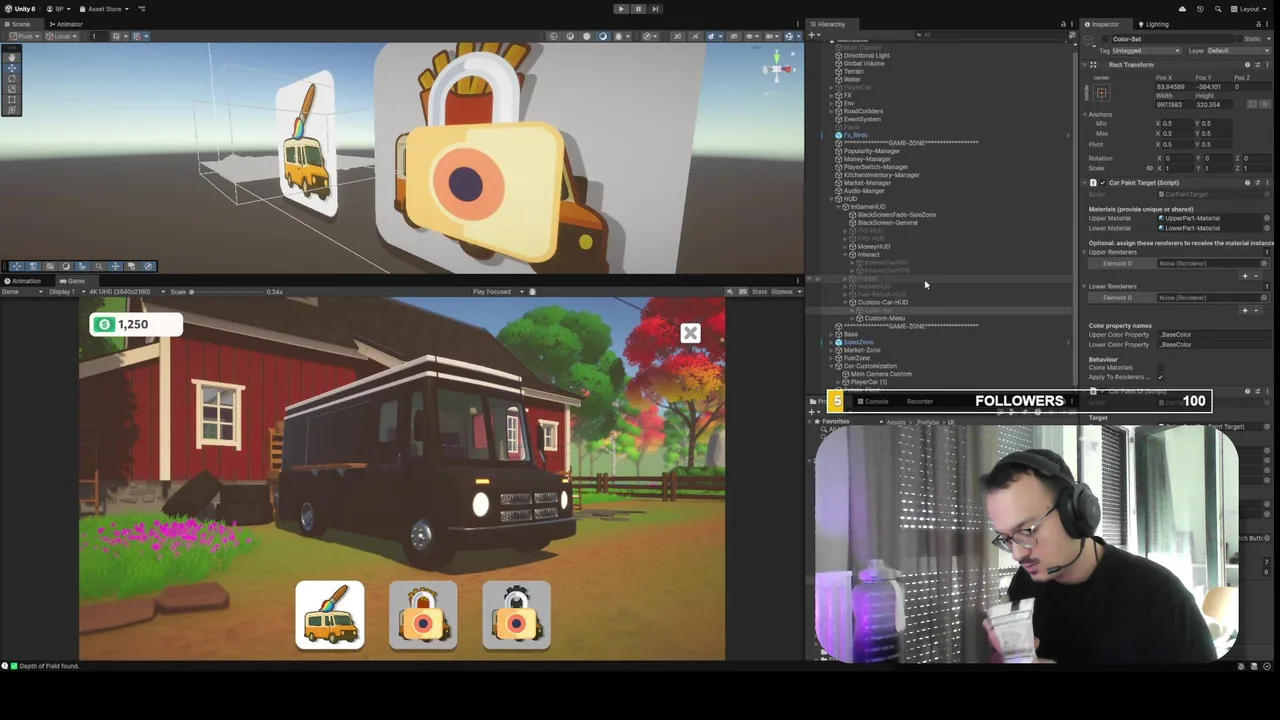Select Money-Manager in Hierarchy
The height and width of the screenshot is (720, 1280).
coord(866,159)
